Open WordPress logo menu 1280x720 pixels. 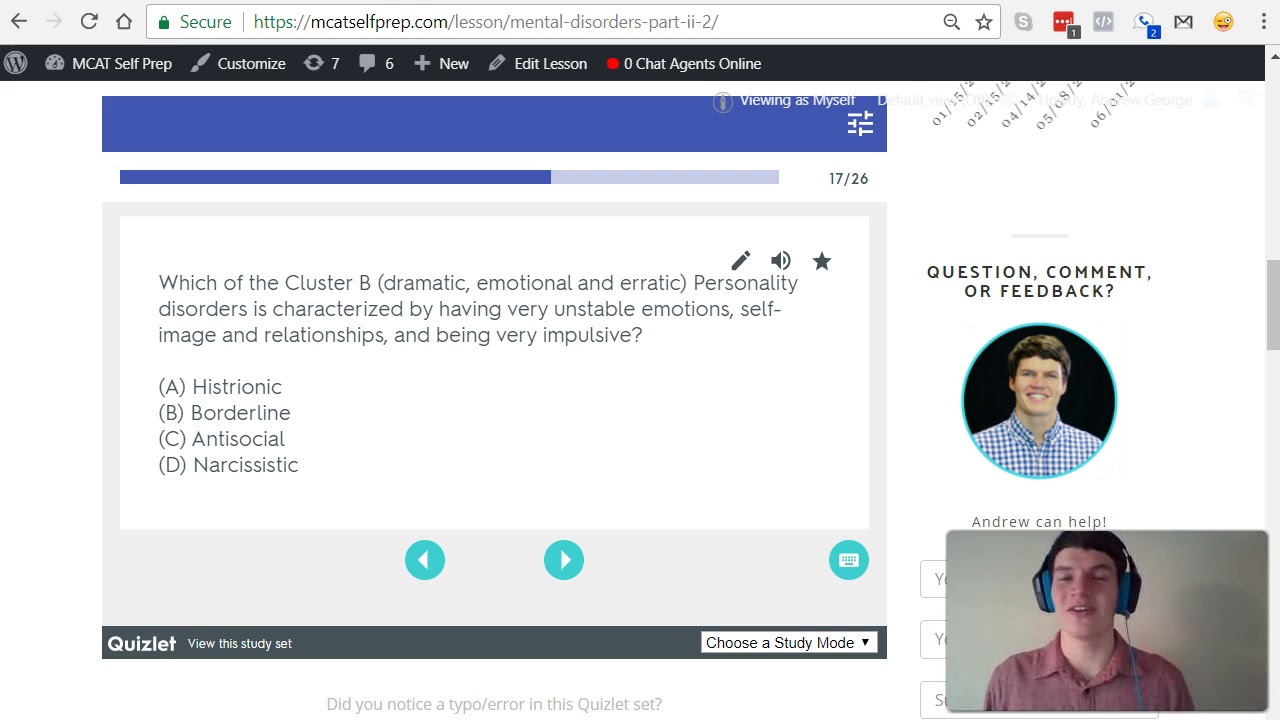(x=15, y=63)
